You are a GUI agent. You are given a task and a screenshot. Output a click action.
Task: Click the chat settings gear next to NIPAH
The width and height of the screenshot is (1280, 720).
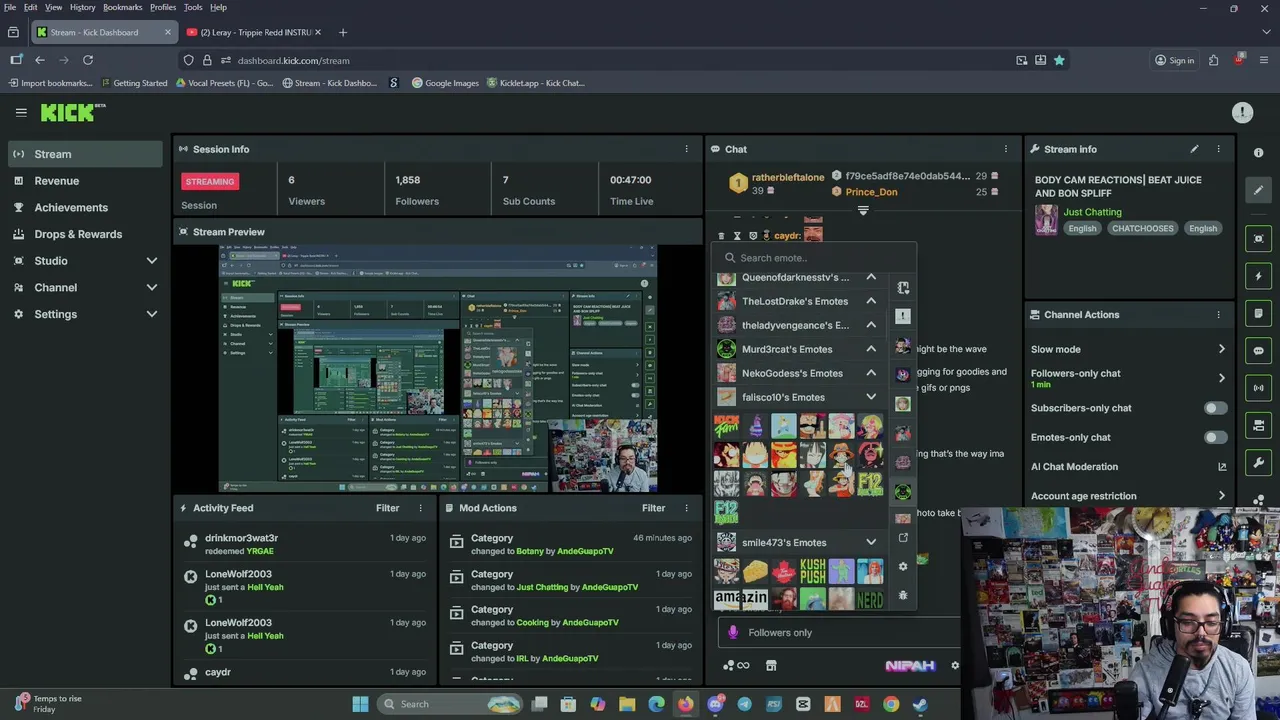click(x=955, y=665)
